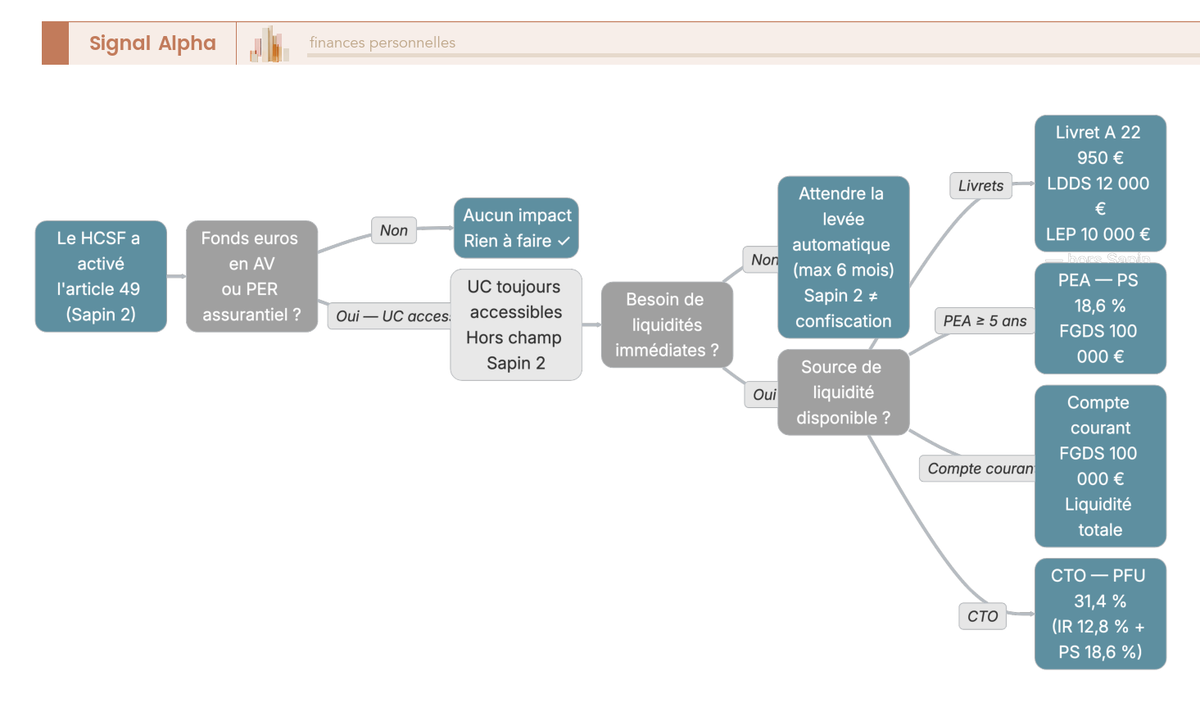Select the 'CTO — PFU 31,4 %' node
The height and width of the screenshot is (721, 1200).
click(1100, 613)
